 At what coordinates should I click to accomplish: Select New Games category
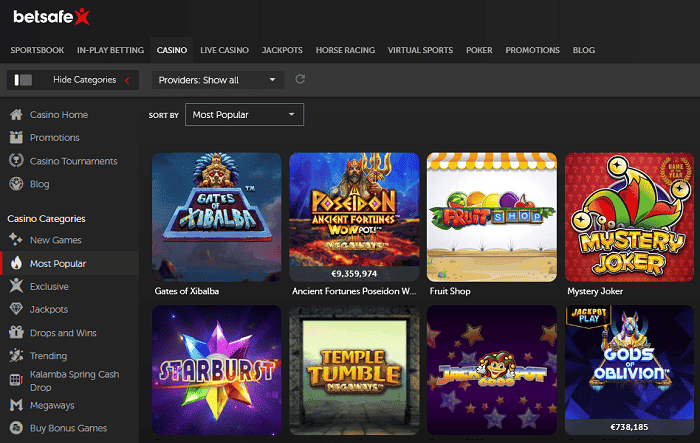56,240
